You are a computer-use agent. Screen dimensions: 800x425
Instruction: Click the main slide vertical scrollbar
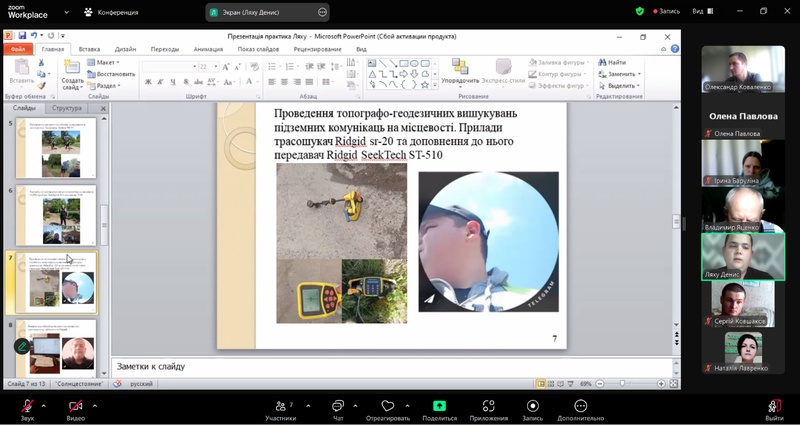pyautogui.click(x=677, y=222)
